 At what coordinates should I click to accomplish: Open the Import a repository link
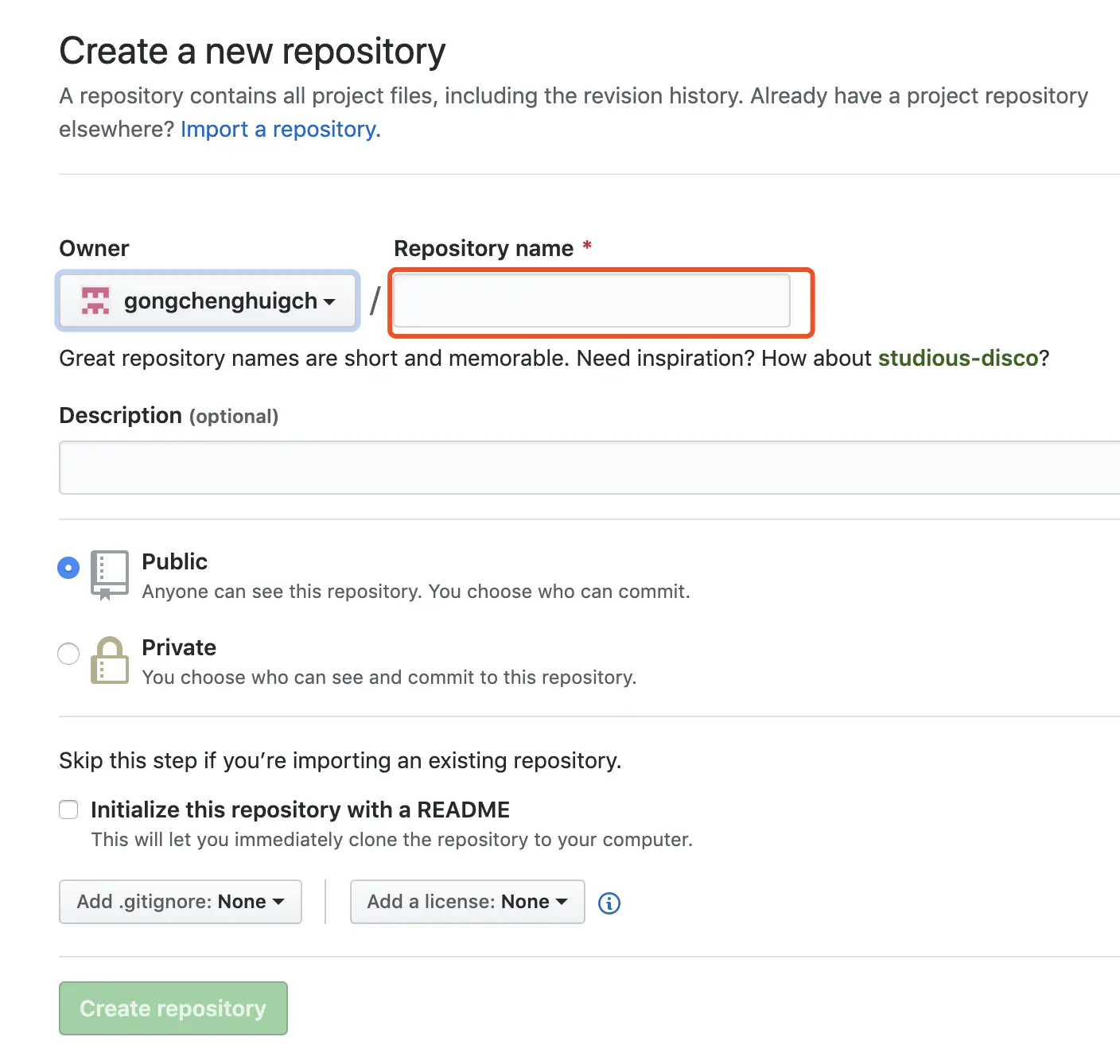click(280, 129)
